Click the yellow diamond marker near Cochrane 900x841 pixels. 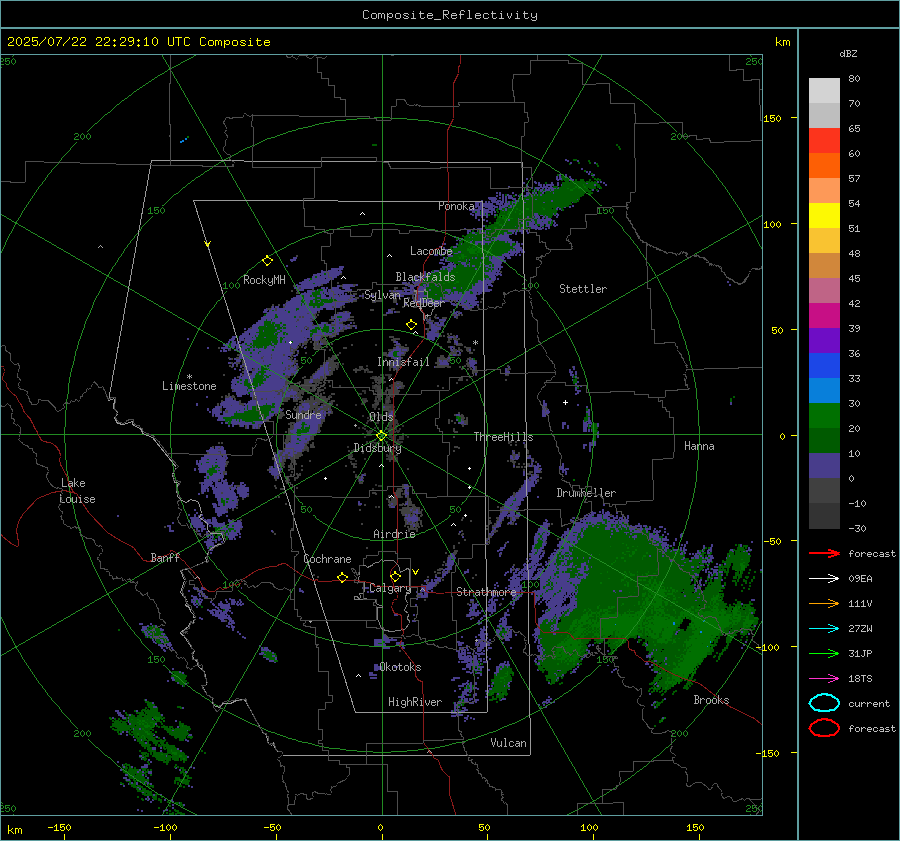342,578
